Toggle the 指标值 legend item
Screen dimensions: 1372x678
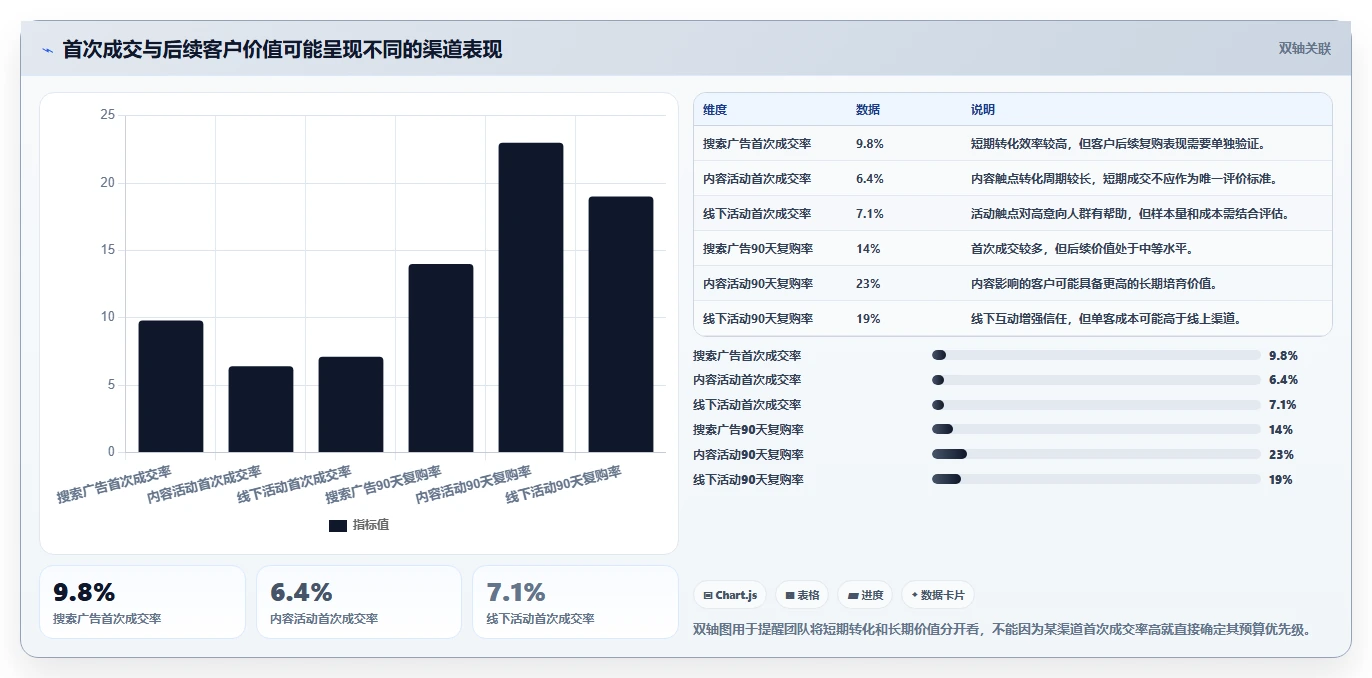pos(359,525)
